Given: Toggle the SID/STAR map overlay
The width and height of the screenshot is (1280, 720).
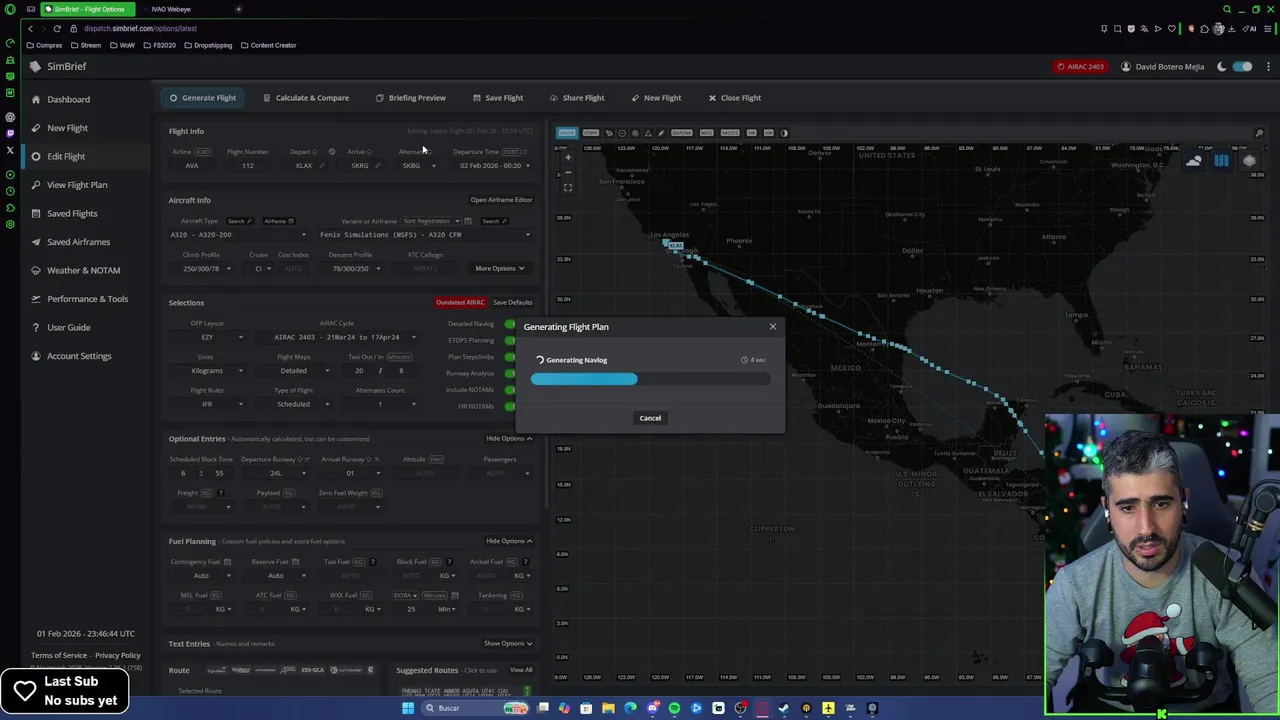Looking at the screenshot, I should coord(682,133).
